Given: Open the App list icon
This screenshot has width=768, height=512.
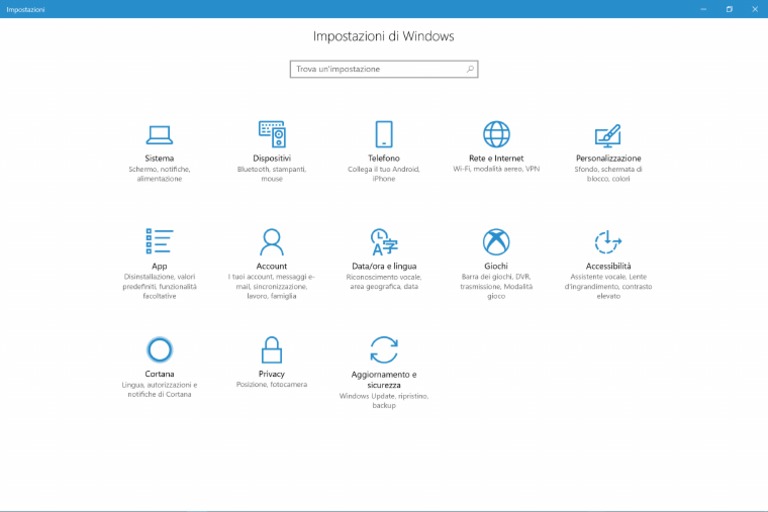Looking at the screenshot, I should pyautogui.click(x=159, y=241).
